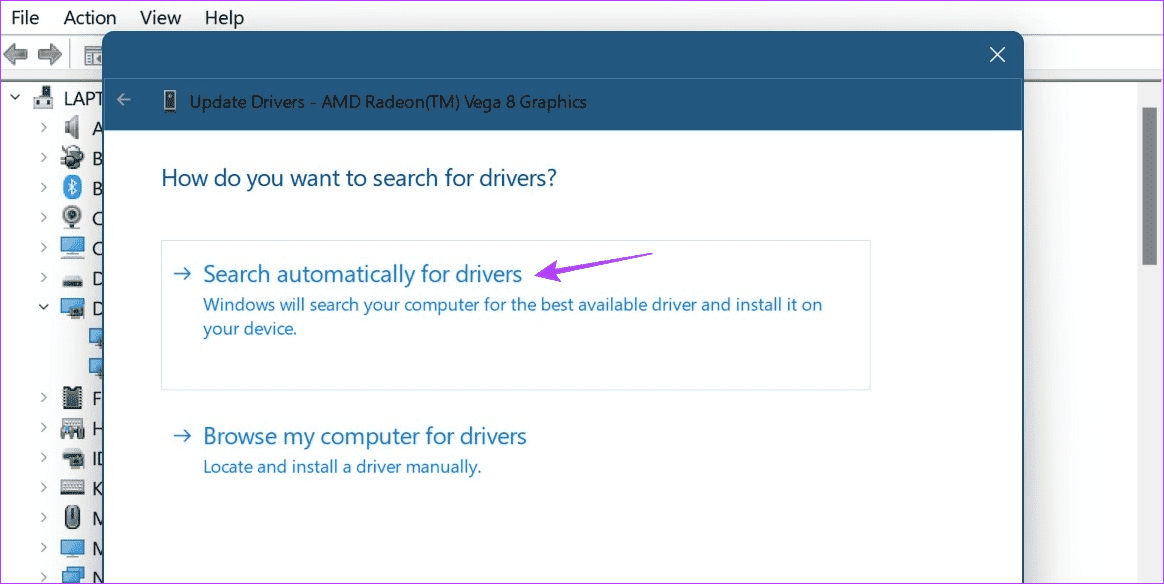This screenshot has width=1164, height=584.
Task: Select the Display adapters icon
Action: point(72,307)
